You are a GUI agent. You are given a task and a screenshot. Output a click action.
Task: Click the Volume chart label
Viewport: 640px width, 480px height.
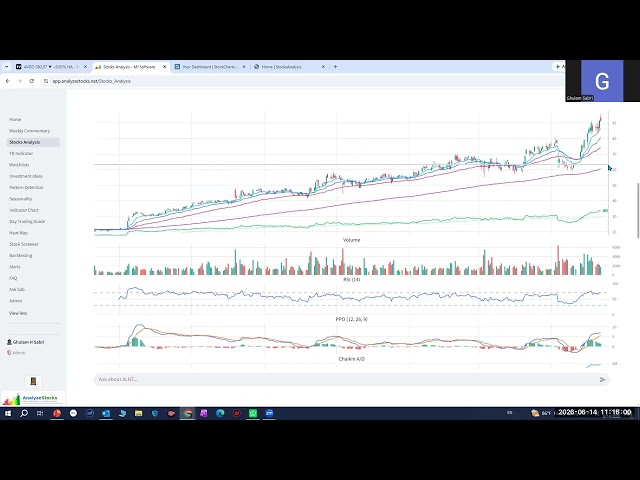click(x=351, y=240)
